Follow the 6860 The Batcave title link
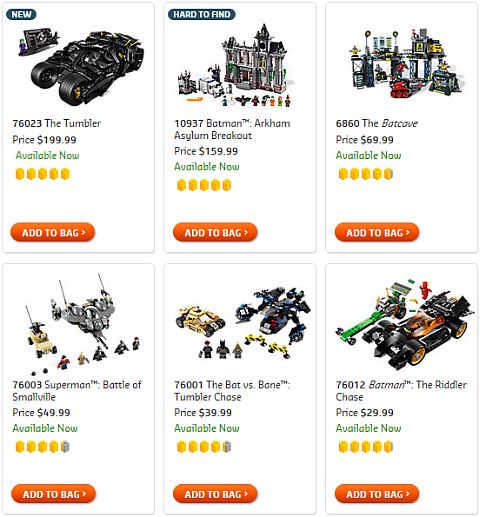Screen dimensions: 480x517 coord(377,123)
